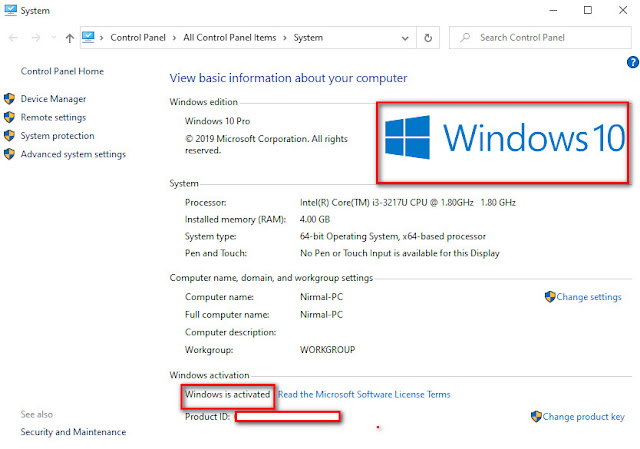Image resolution: width=640 pixels, height=449 pixels.
Task: Click 'No Pen or Touch Input' value
Action: pos(400,253)
